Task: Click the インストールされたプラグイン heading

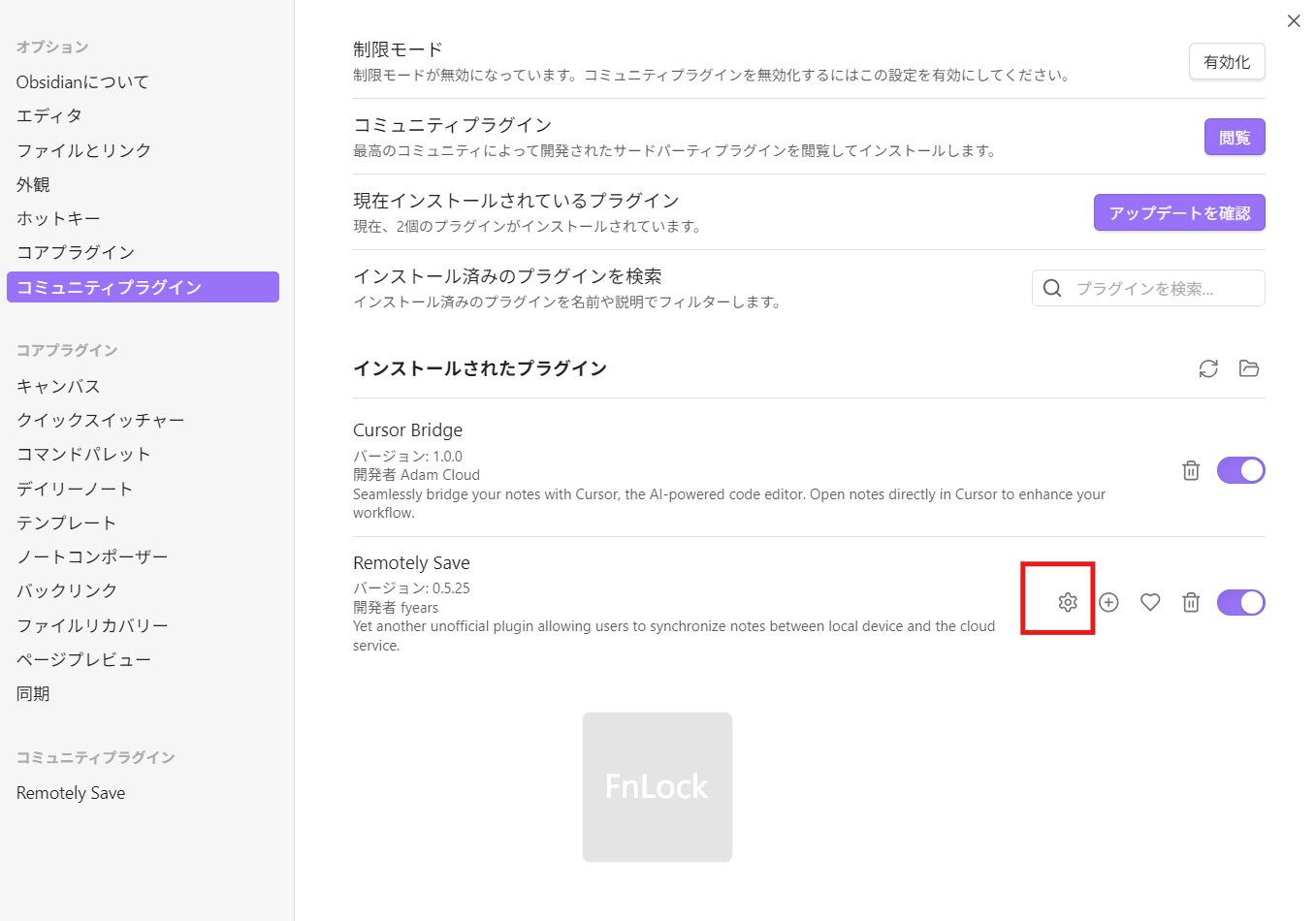Action: pyautogui.click(x=480, y=368)
